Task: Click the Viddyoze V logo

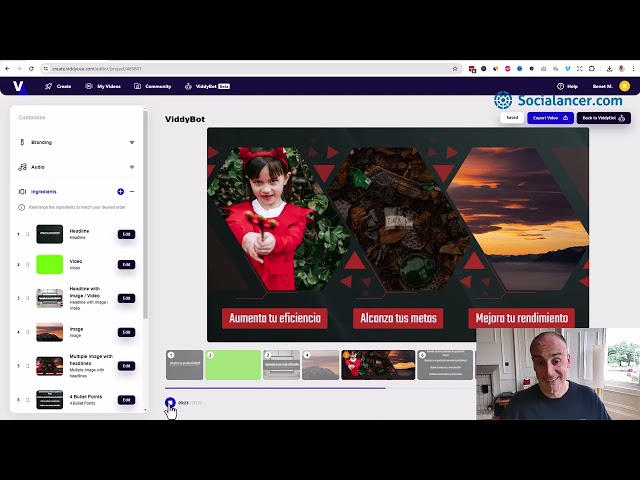Action: point(18,86)
